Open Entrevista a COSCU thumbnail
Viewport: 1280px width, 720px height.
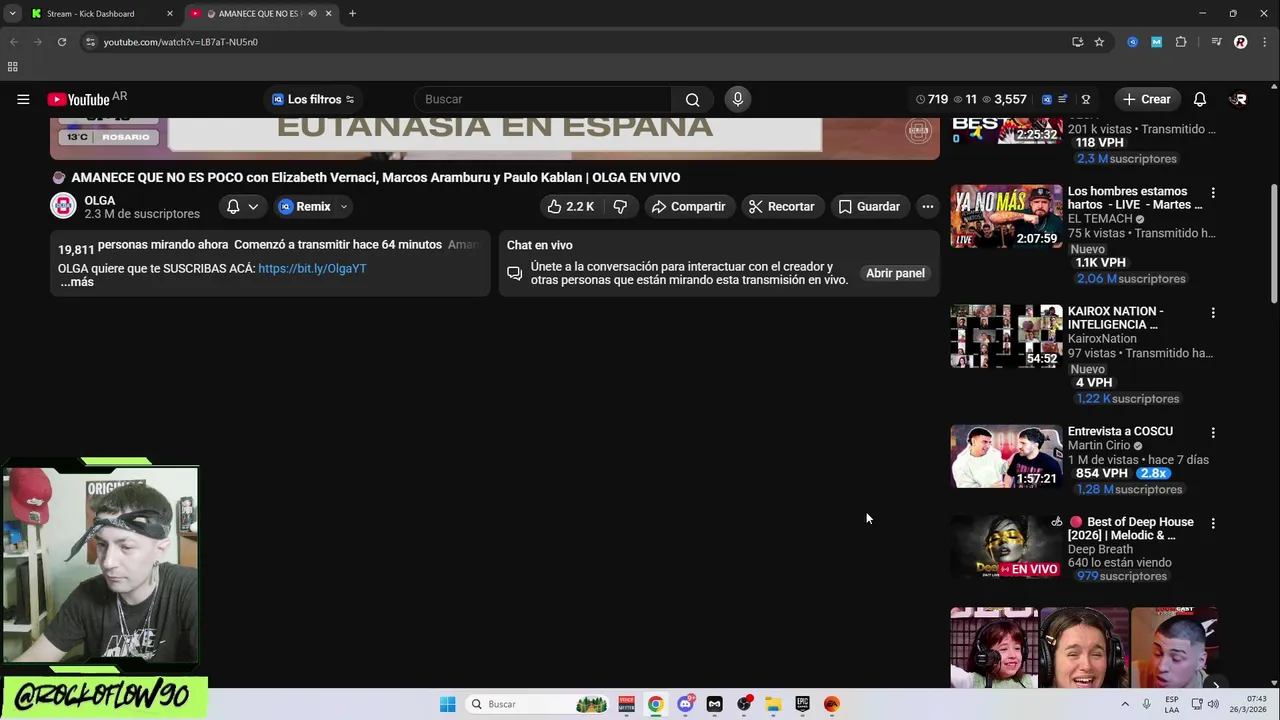point(1006,457)
